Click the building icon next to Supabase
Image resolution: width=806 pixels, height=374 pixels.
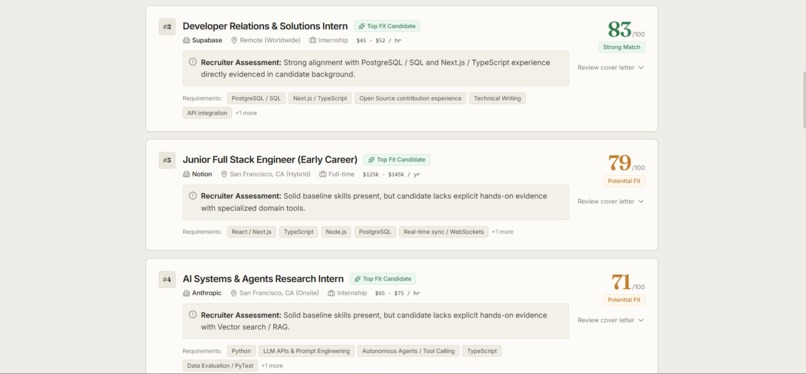point(186,40)
